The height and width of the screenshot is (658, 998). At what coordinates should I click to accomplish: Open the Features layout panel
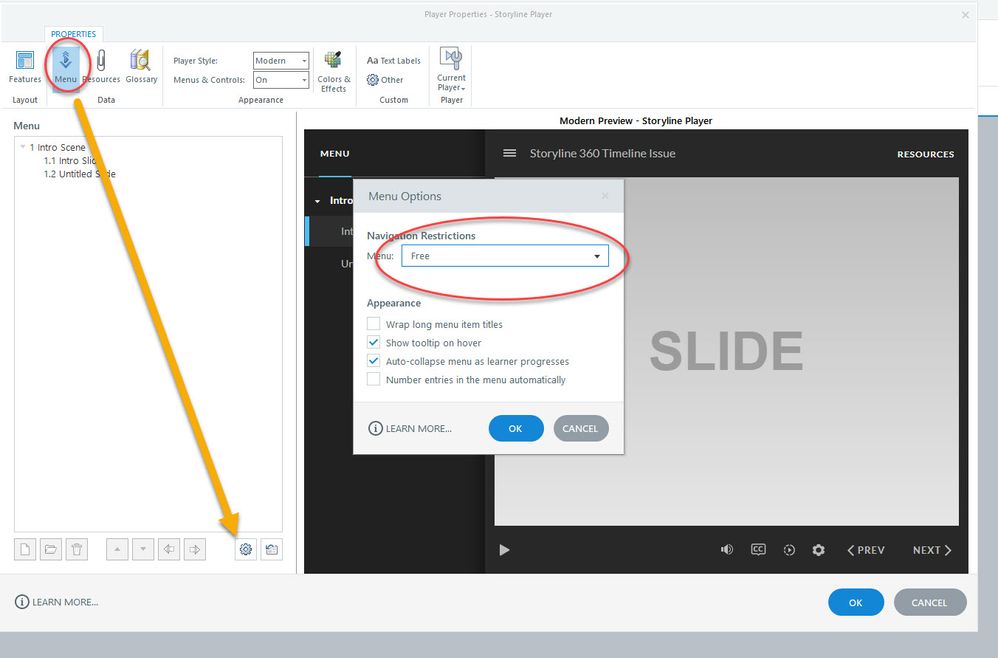pos(25,66)
